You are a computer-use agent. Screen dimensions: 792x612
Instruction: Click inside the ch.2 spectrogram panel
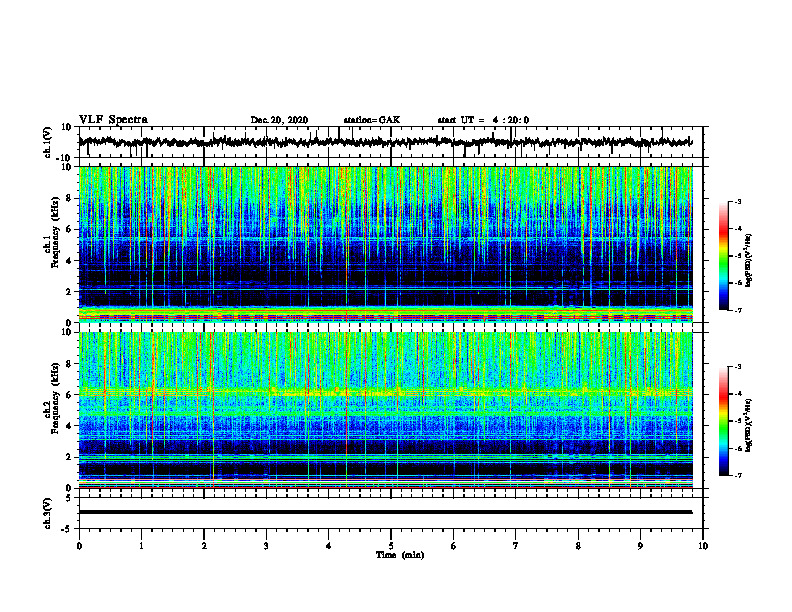click(386, 410)
